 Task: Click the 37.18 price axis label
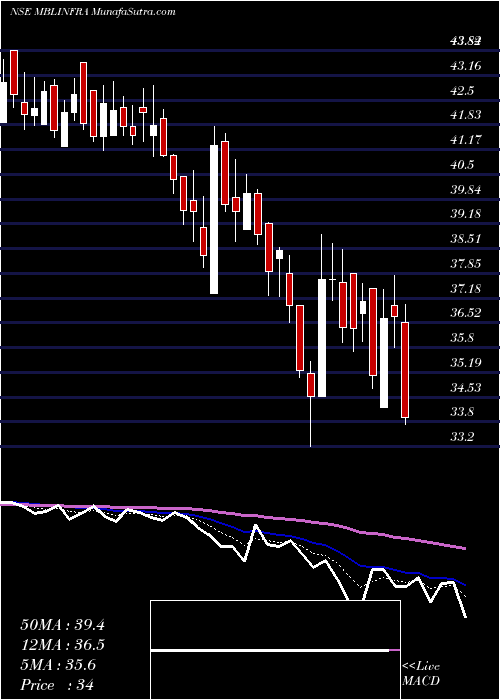(x=466, y=289)
